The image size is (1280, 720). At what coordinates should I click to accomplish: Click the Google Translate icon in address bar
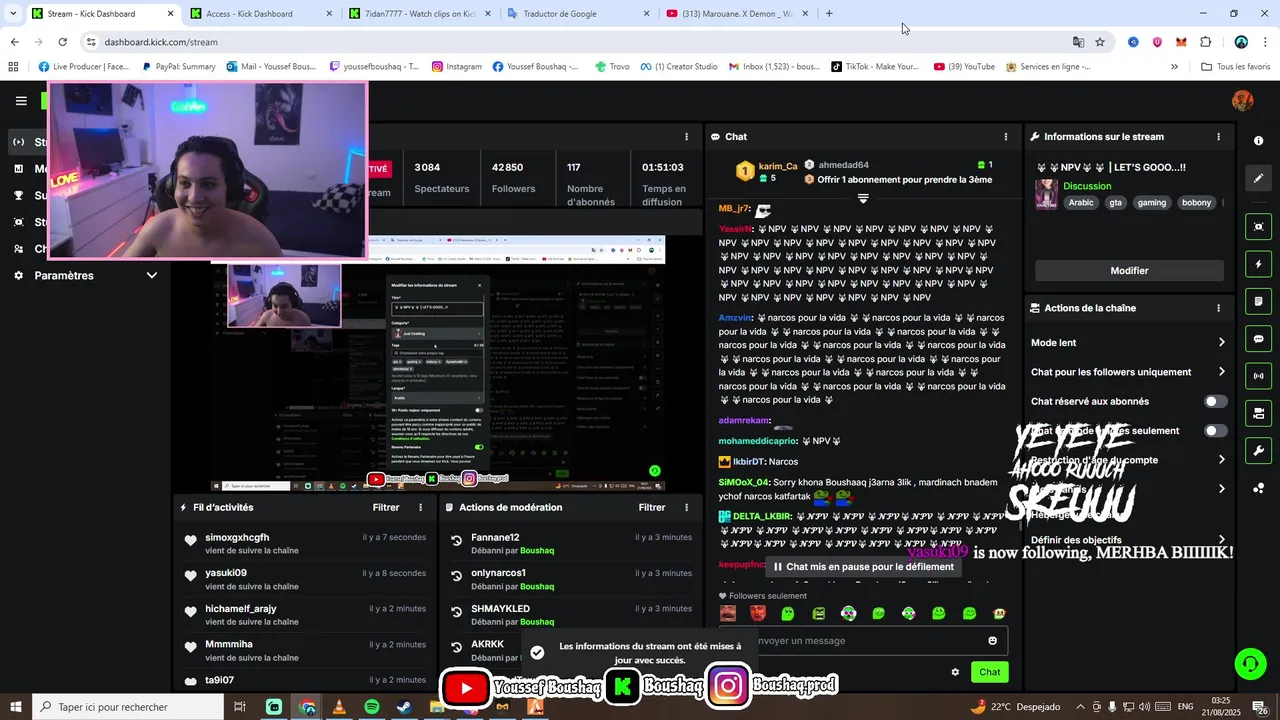[1078, 42]
